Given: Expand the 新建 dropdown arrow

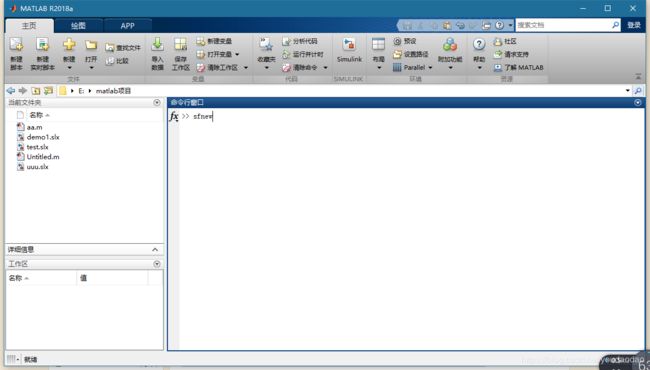Looking at the screenshot, I should click(x=69, y=68).
